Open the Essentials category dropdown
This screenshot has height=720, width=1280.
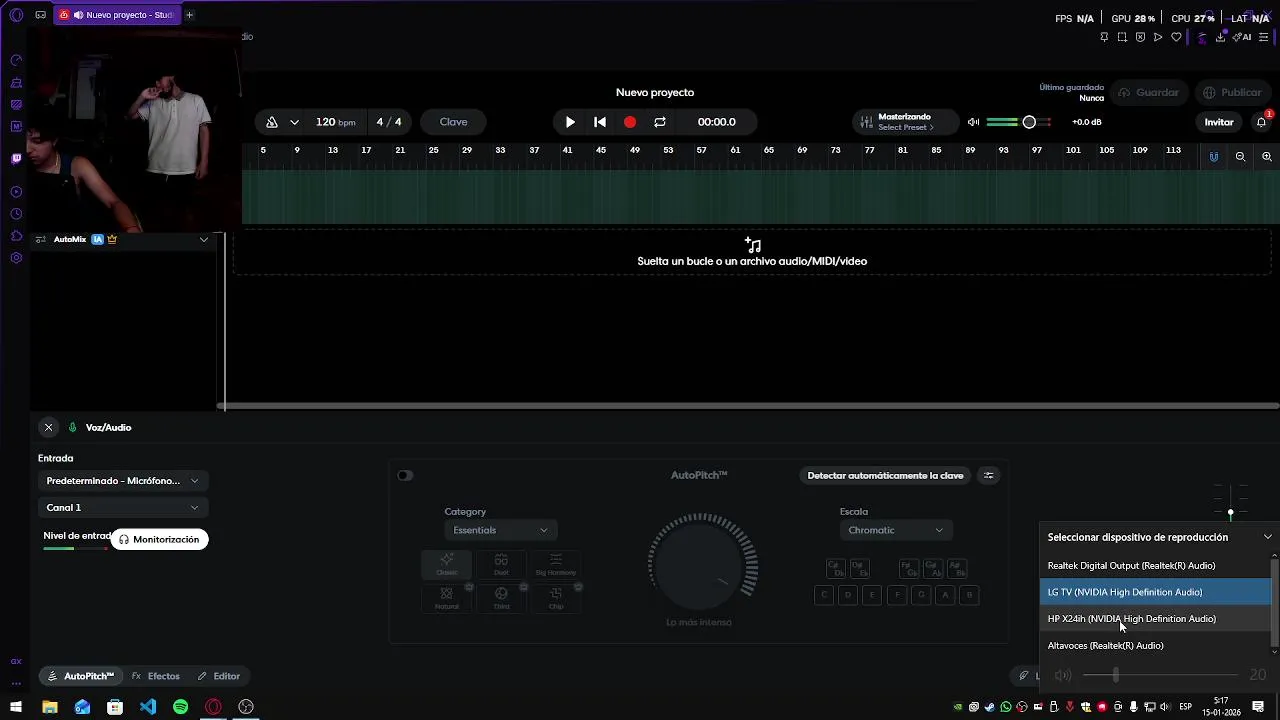[500, 530]
